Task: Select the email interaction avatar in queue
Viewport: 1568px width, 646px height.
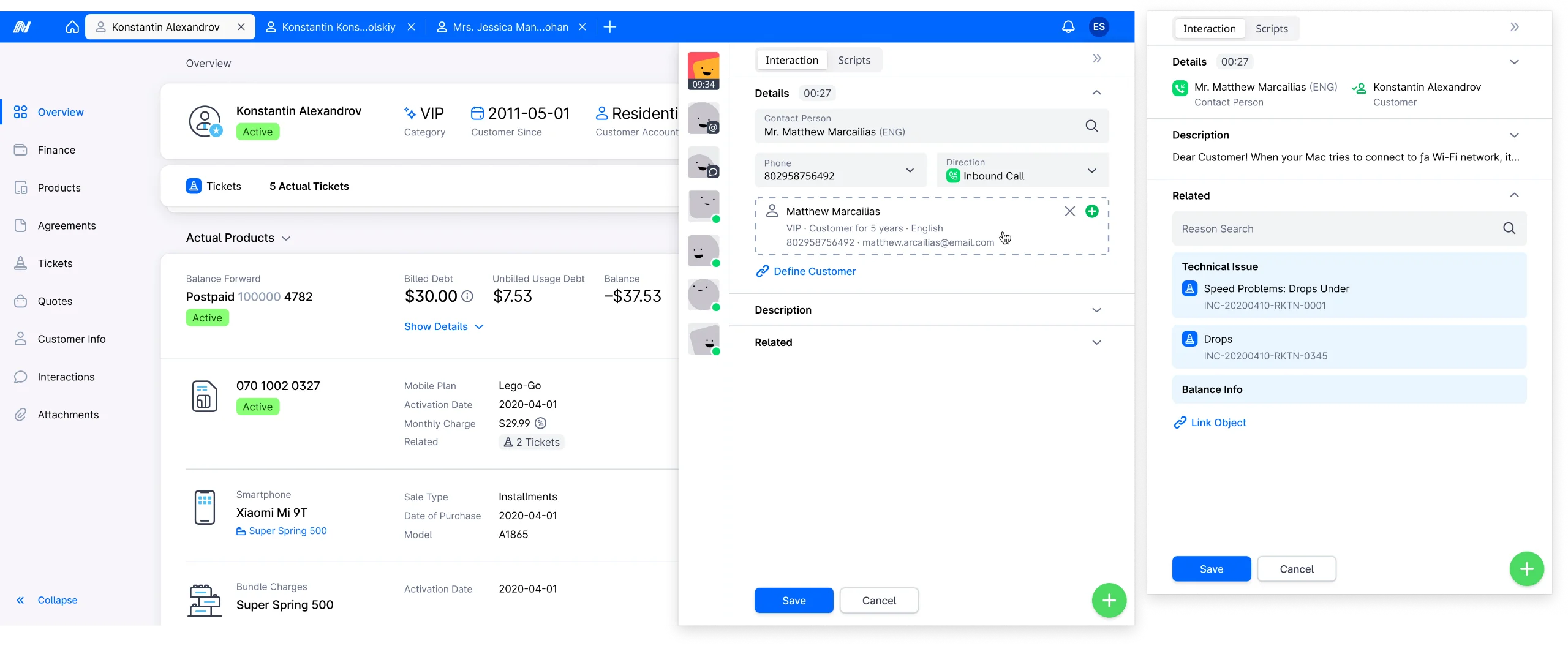Action: coord(703,118)
